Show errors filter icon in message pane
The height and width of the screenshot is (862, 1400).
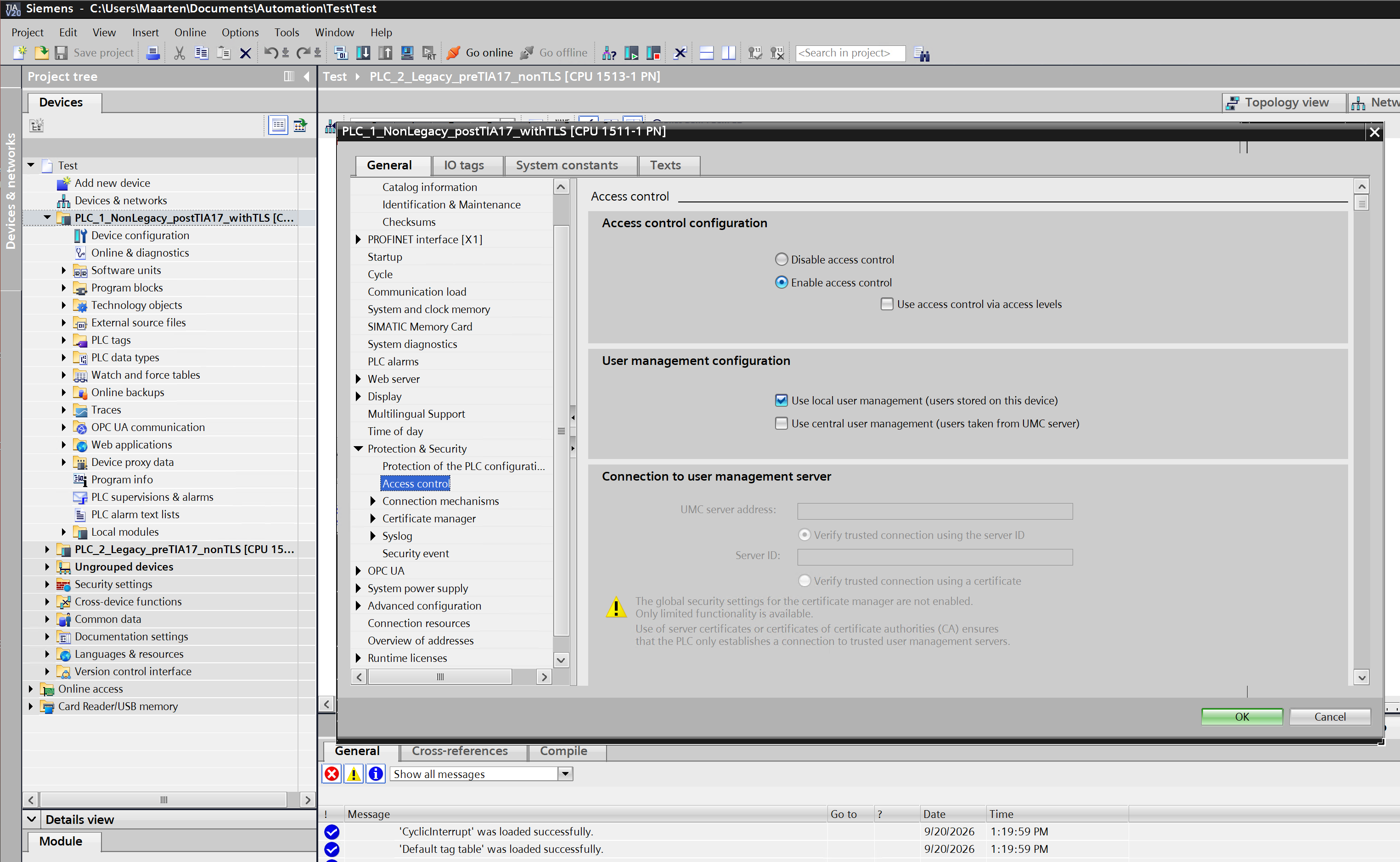coord(332,773)
